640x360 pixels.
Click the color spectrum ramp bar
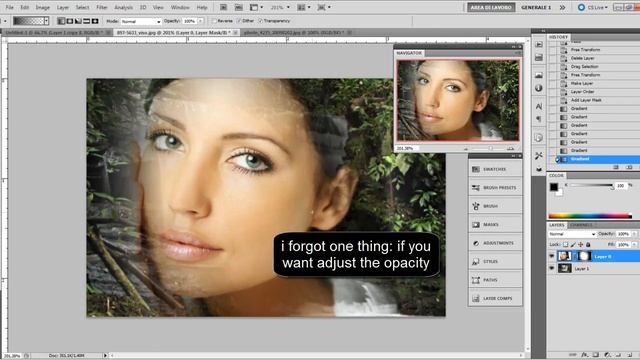[x=590, y=216]
